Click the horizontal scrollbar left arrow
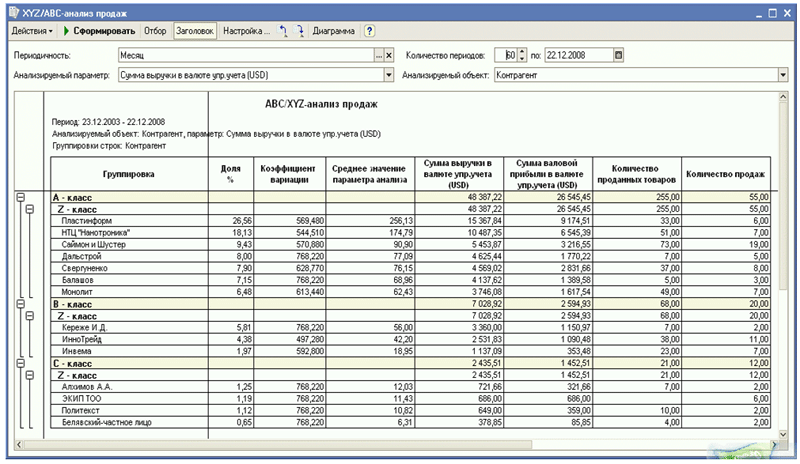Screen dimensions: 800x464 coord(19,445)
